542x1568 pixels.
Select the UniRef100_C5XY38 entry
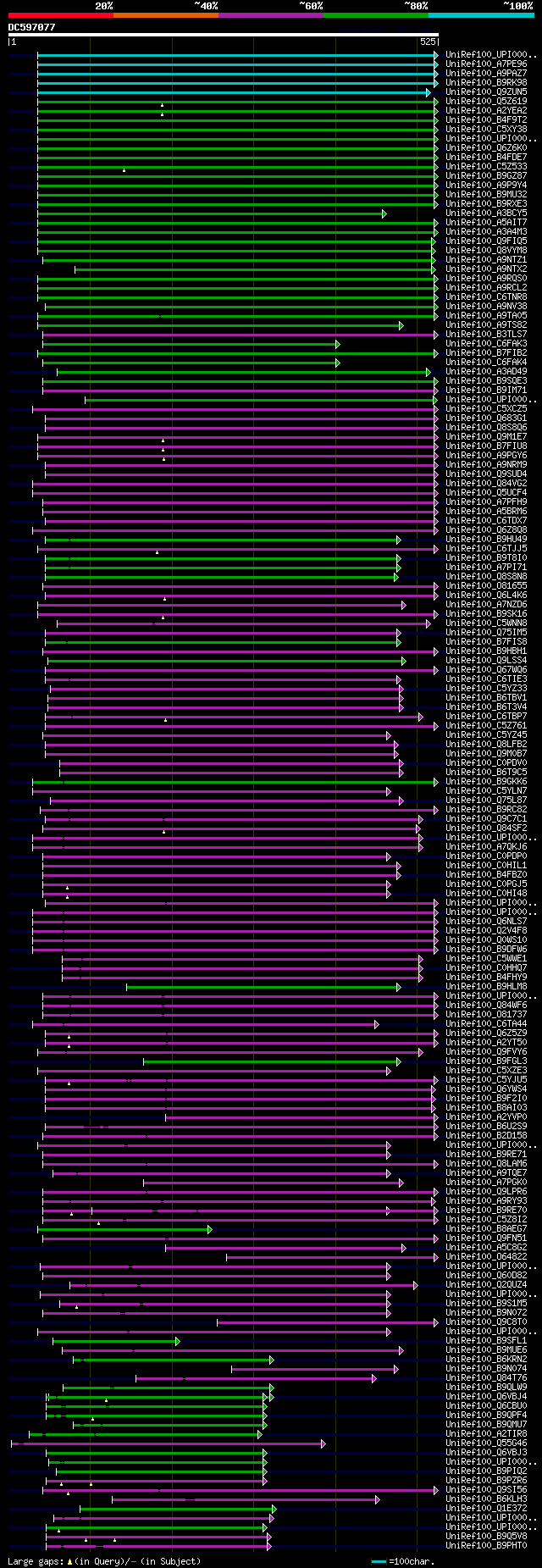click(486, 130)
